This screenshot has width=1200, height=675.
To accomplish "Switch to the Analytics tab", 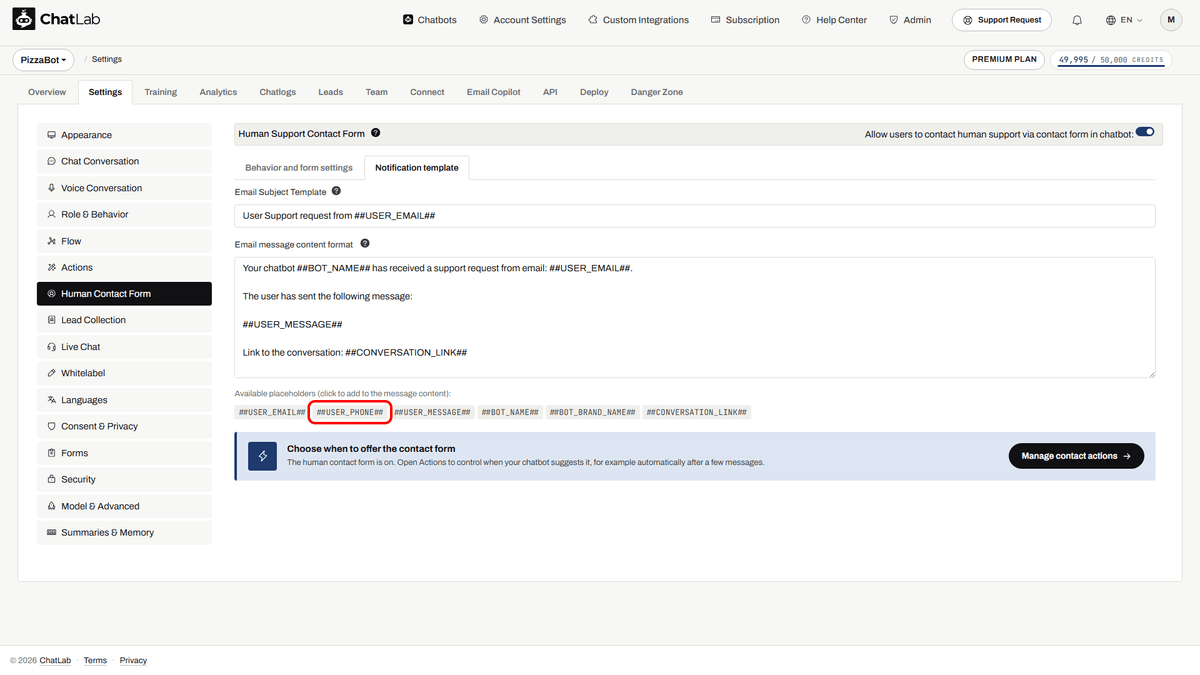I will pyautogui.click(x=218, y=92).
